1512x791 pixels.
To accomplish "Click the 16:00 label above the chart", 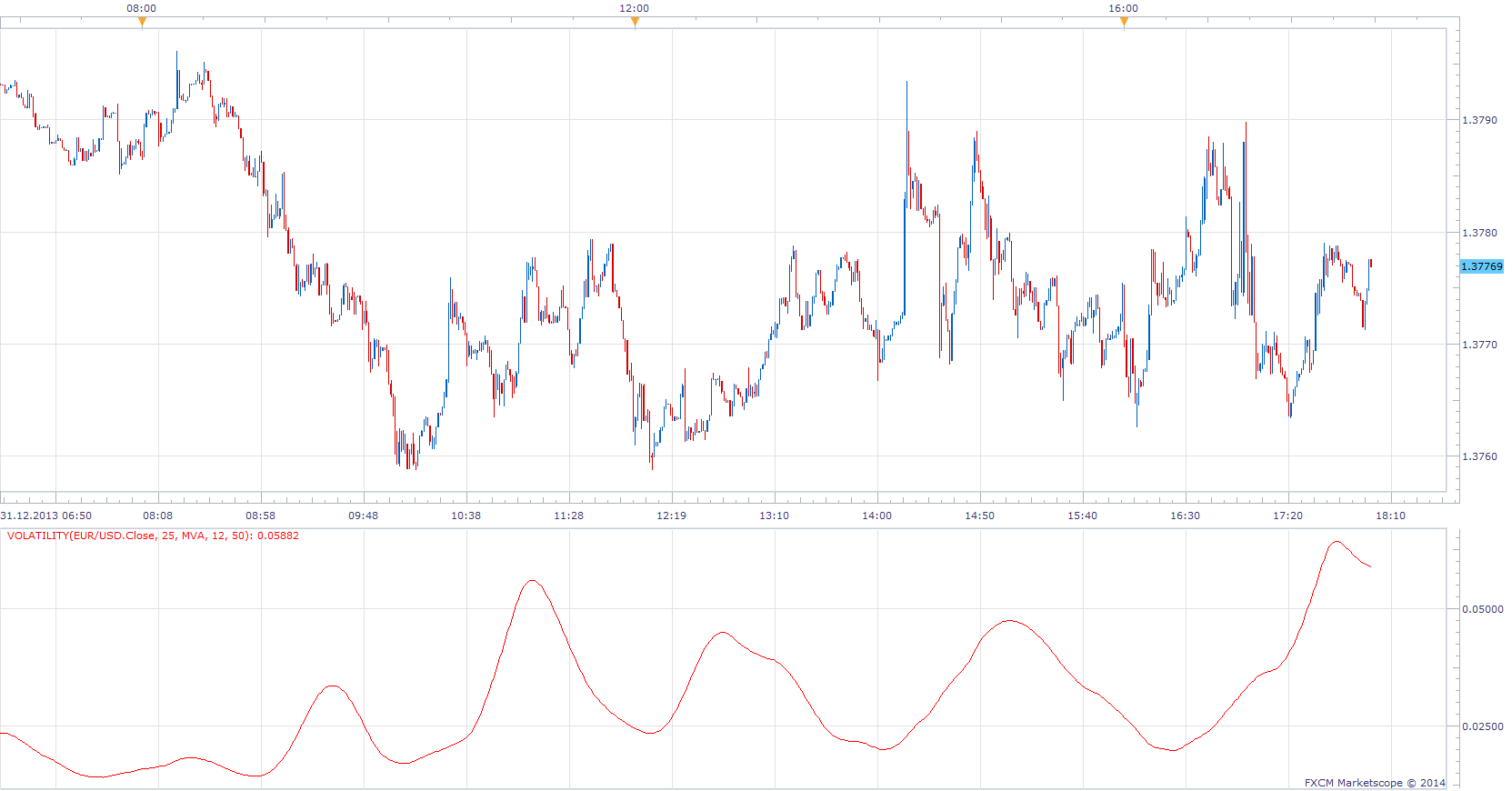I will (1124, 8).
